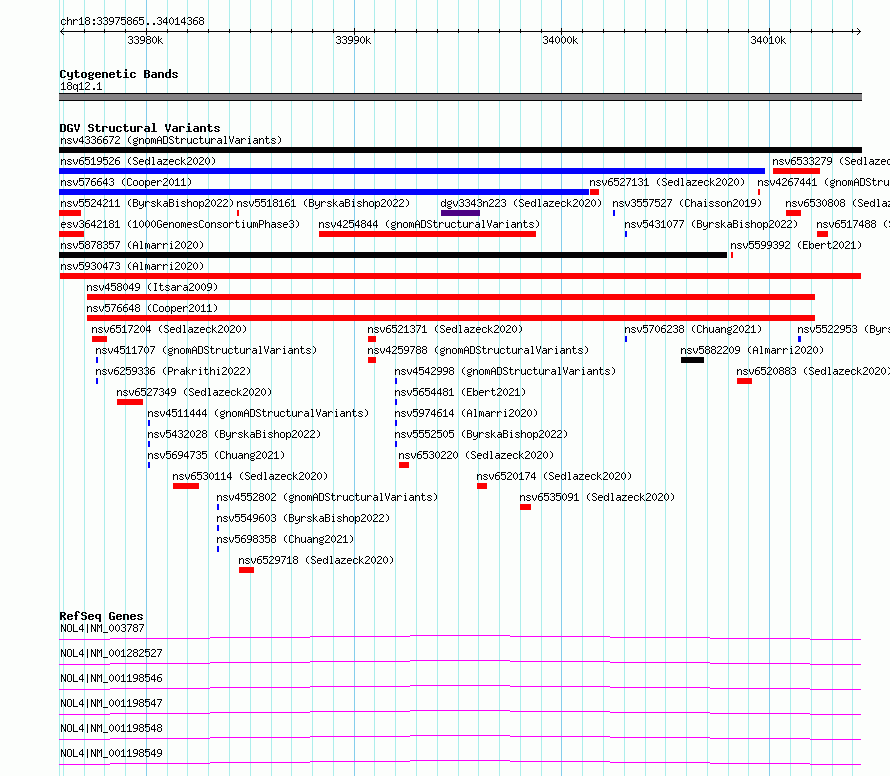Screen dimensions: 890x776
Task: Click the nsv5974614 Almarri2020 label
Action: click(466, 413)
